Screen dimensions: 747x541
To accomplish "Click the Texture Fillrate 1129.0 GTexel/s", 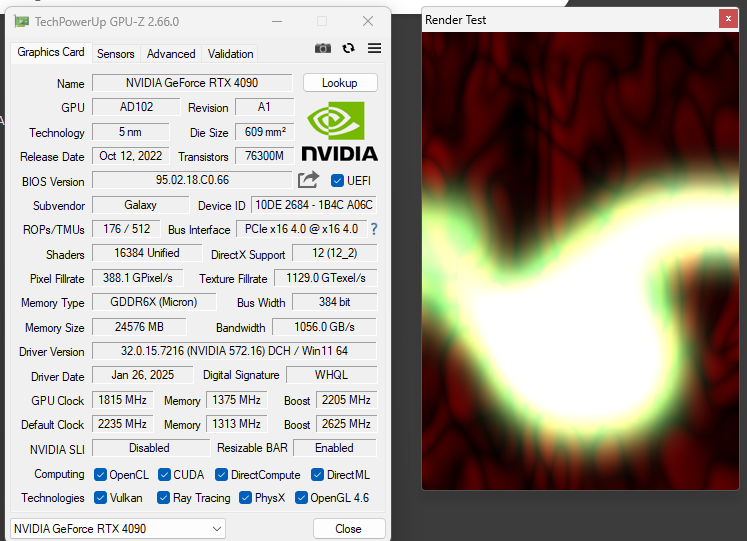I will [x=326, y=278].
